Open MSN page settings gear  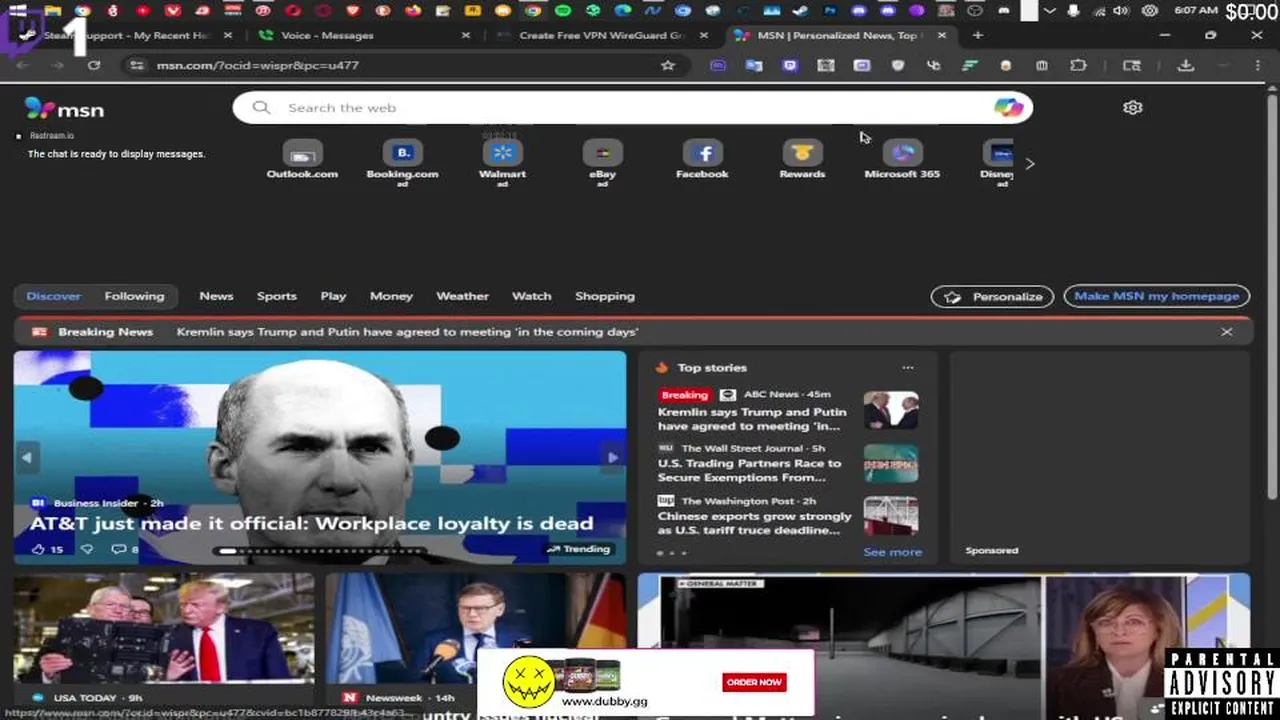coord(1132,107)
